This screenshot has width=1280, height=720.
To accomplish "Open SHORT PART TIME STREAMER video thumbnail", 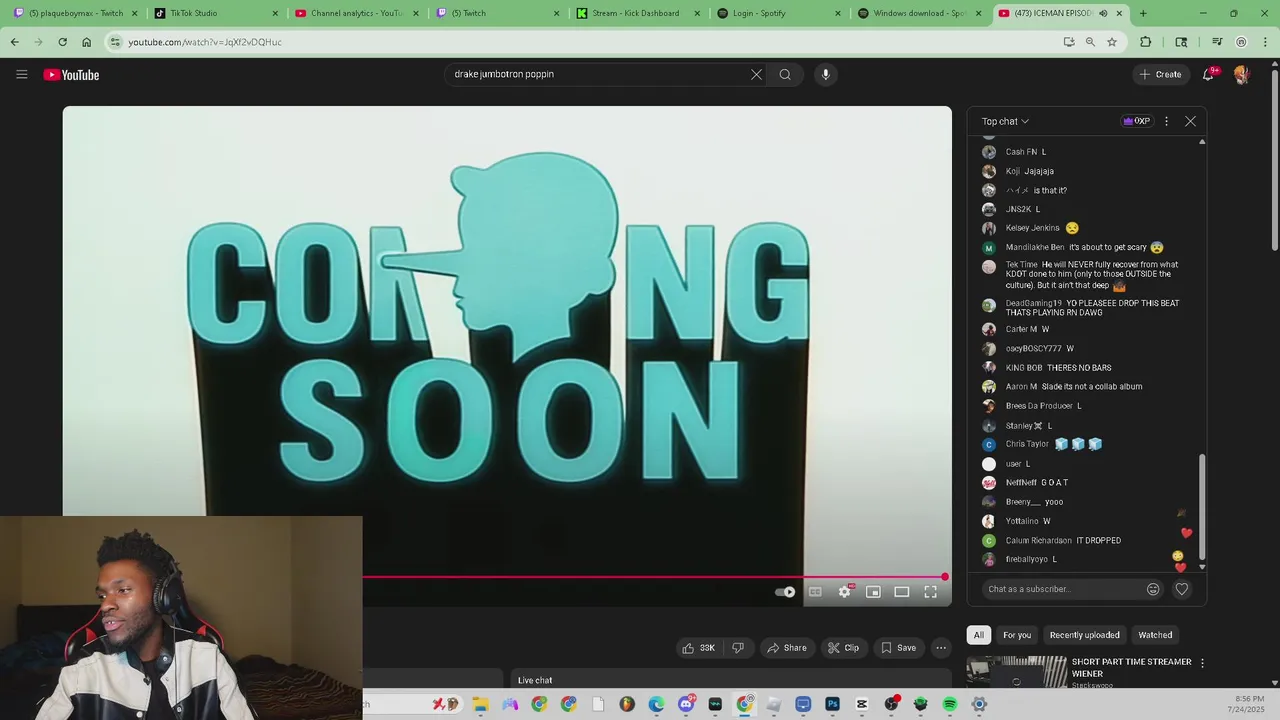I will click(1017, 673).
